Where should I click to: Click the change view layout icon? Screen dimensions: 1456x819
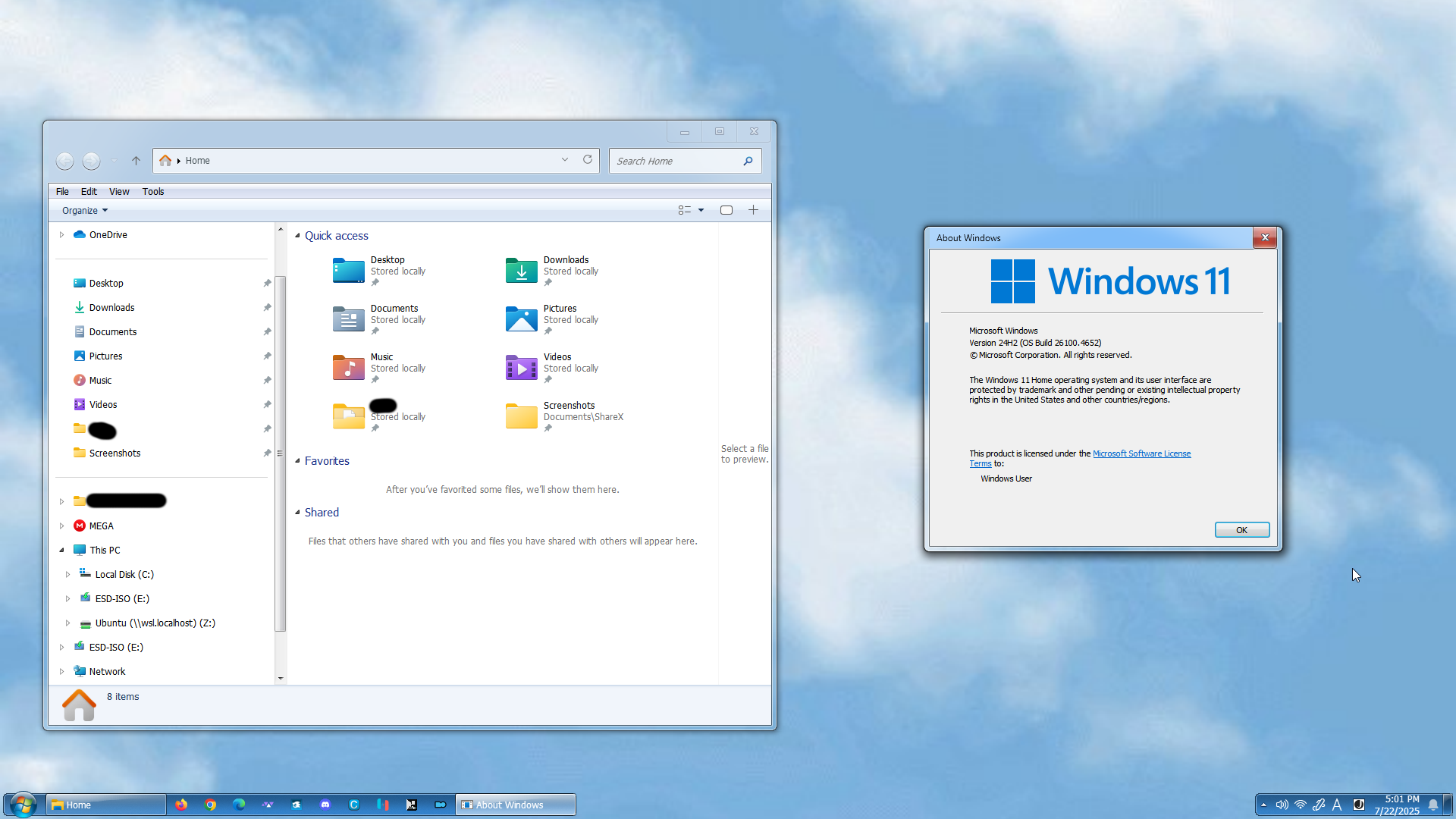click(684, 210)
